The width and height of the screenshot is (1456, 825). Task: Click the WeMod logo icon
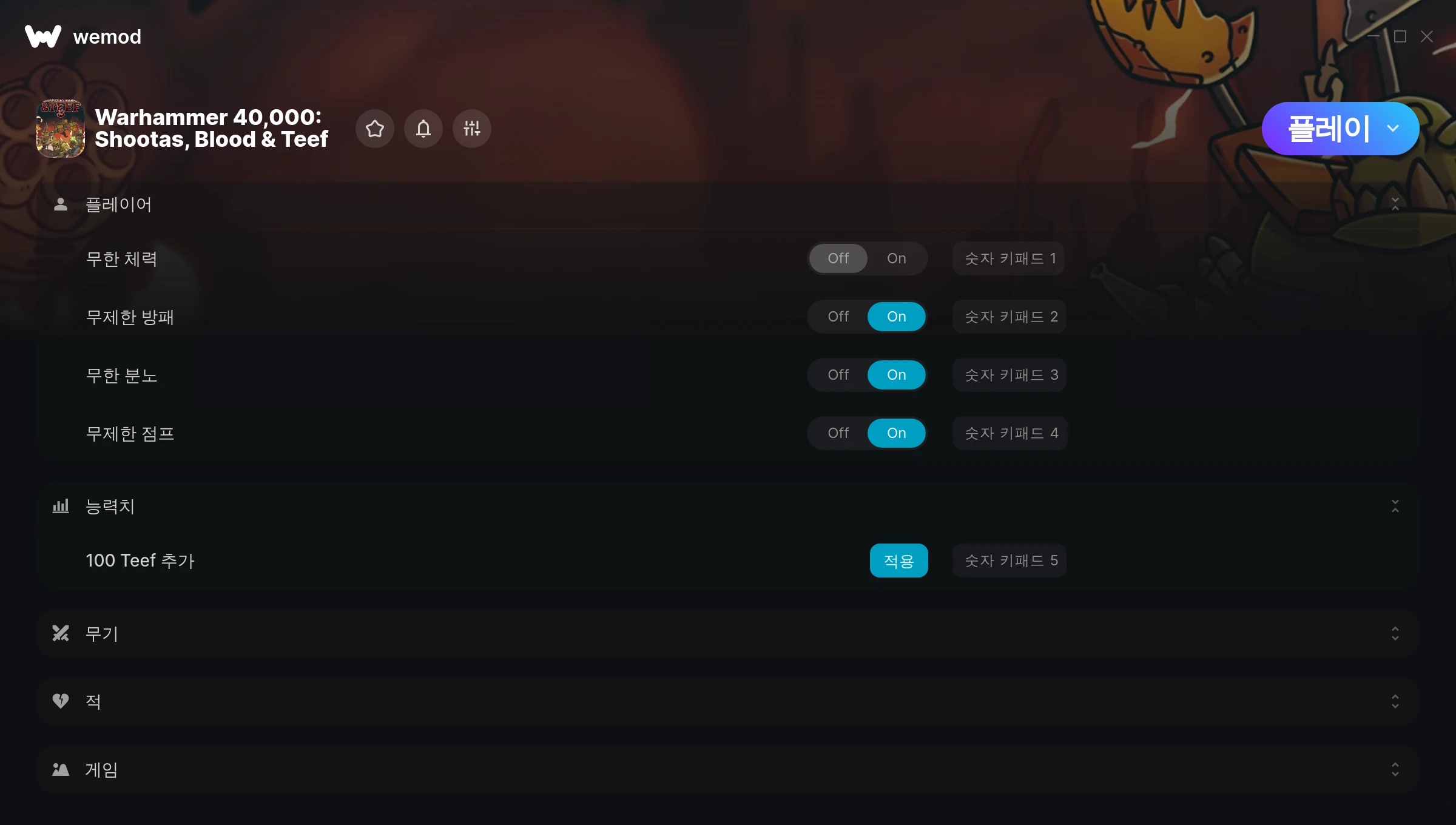[43, 36]
